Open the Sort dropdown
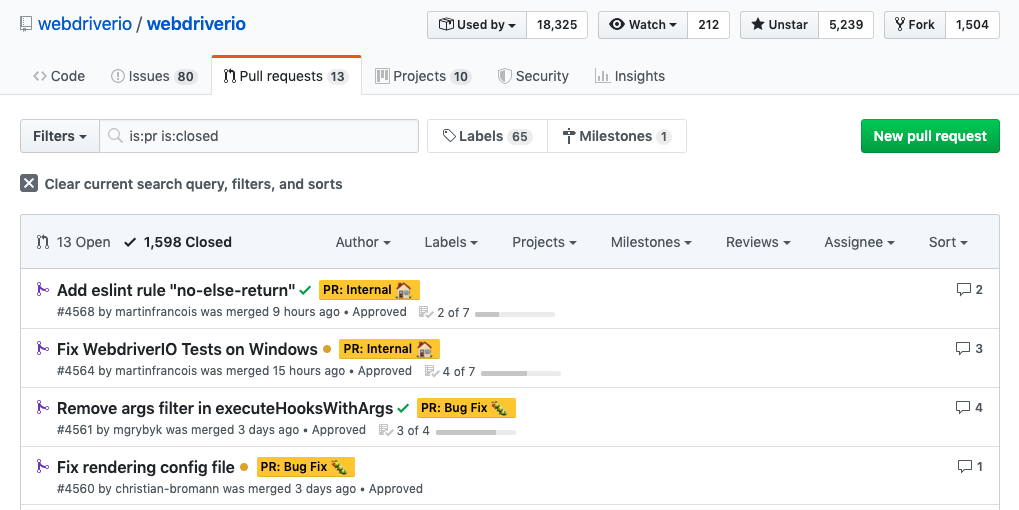The width and height of the screenshot is (1019, 510). (x=948, y=242)
